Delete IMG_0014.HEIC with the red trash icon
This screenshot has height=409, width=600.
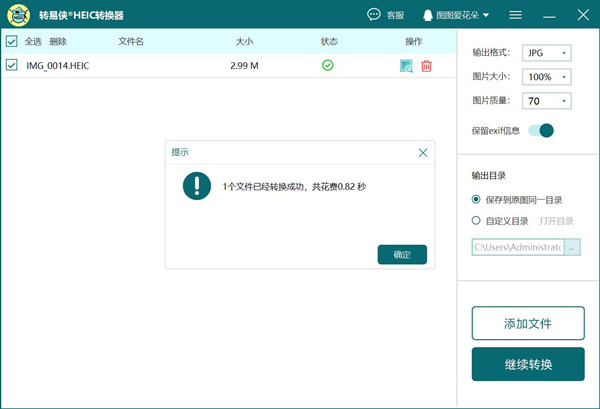(426, 66)
